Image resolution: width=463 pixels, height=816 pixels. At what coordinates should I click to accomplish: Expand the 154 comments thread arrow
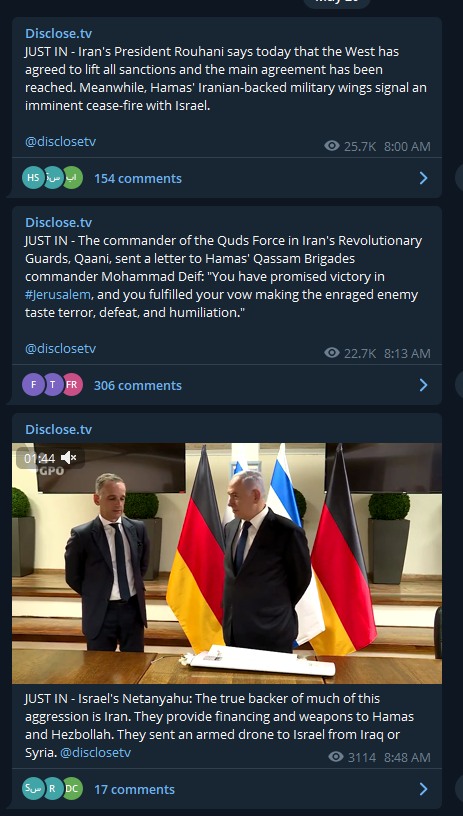pyautogui.click(x=423, y=178)
